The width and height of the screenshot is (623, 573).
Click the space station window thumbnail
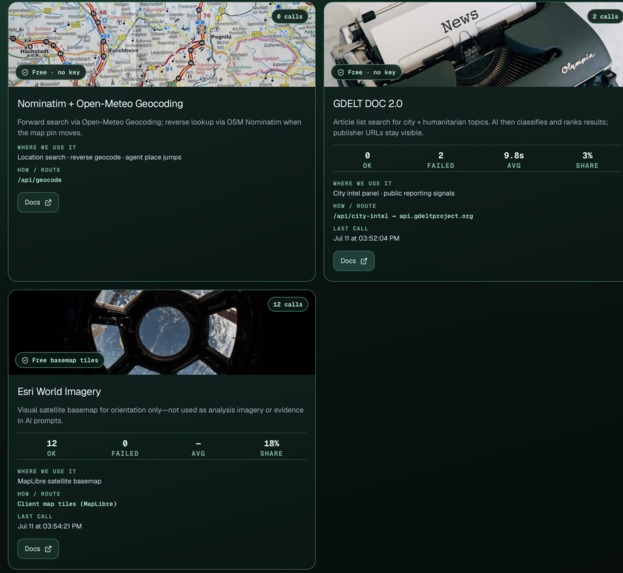(x=162, y=332)
